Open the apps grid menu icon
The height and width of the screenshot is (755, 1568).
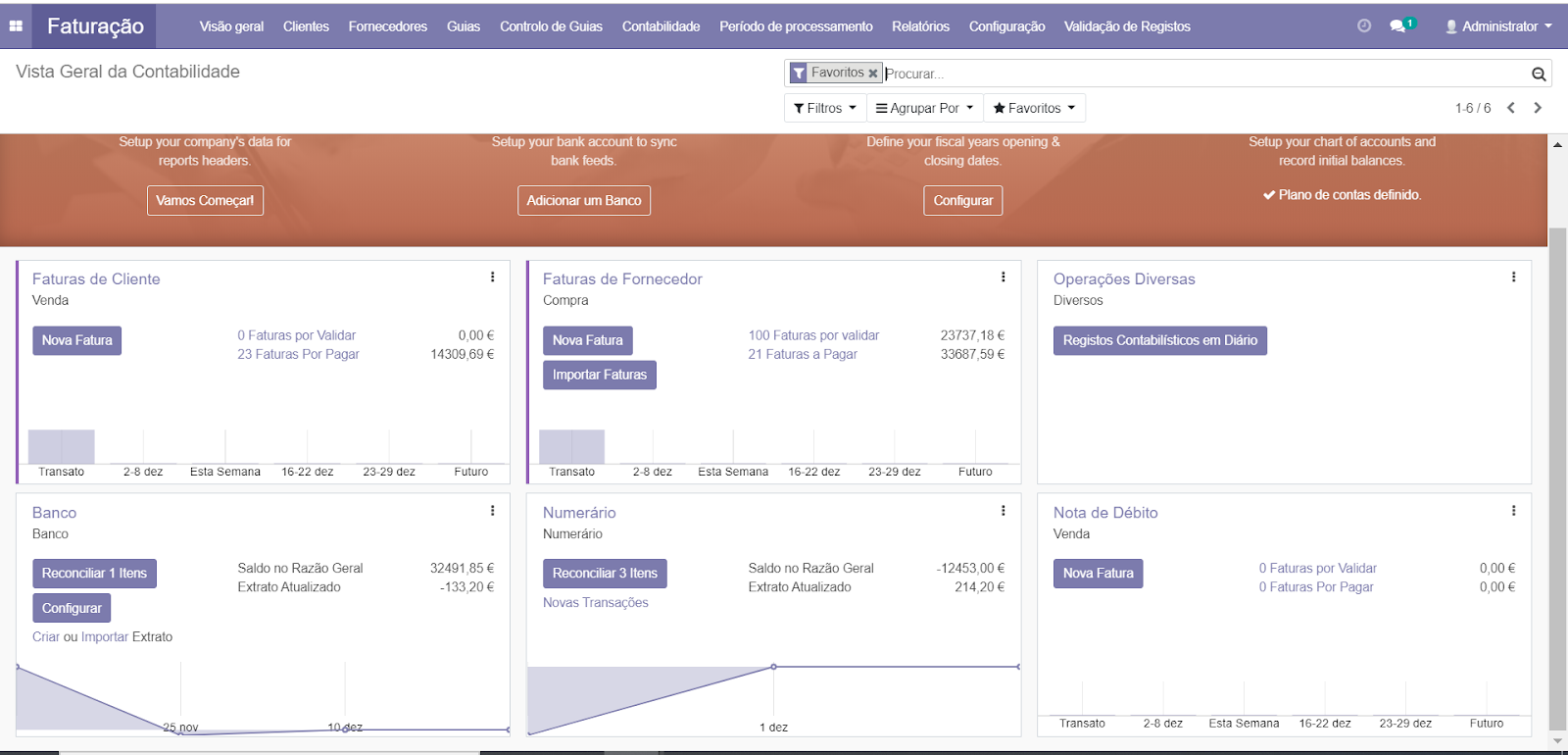coord(16,26)
